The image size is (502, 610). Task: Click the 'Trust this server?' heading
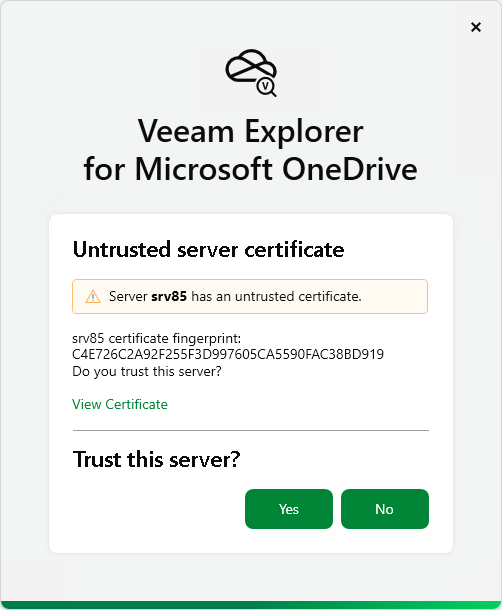tap(156, 459)
